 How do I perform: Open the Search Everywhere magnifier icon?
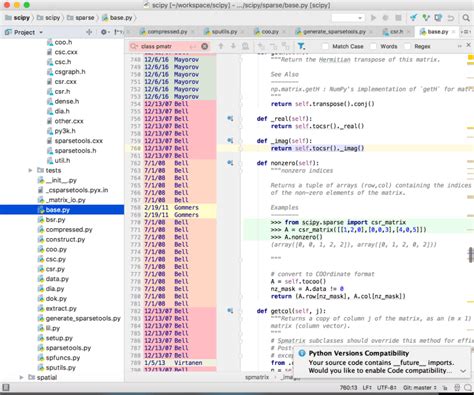click(466, 18)
